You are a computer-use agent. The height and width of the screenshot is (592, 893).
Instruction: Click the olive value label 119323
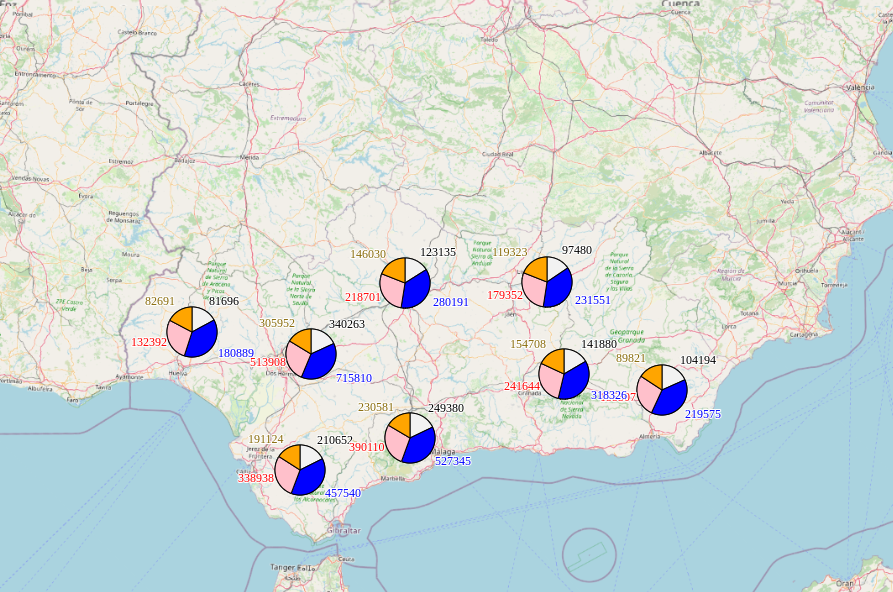pos(510,252)
